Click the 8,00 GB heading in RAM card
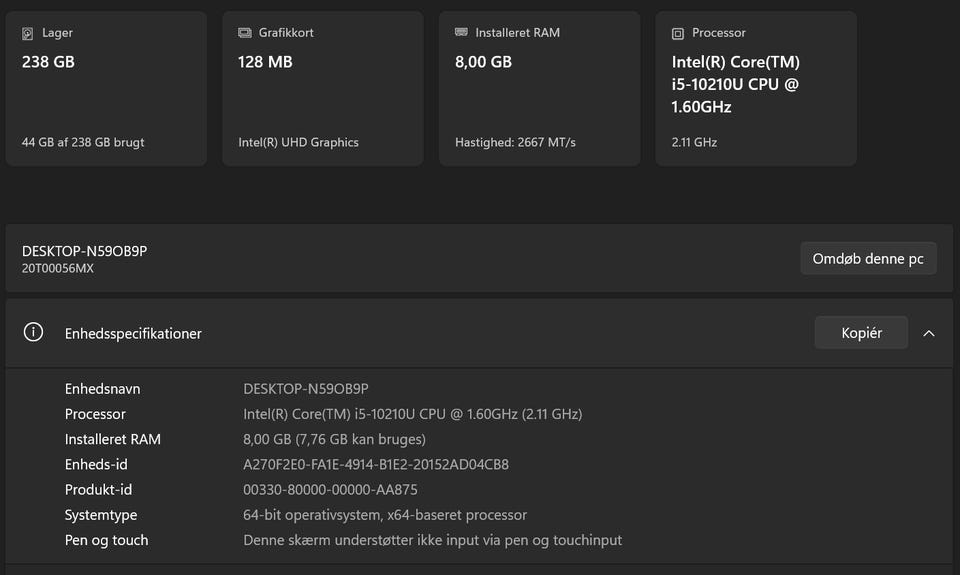 tap(483, 62)
